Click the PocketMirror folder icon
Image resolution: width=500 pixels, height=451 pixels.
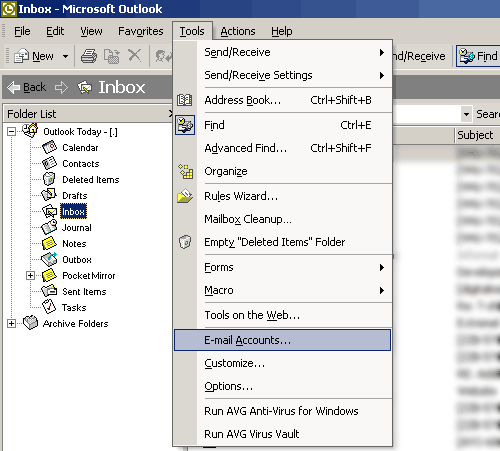click(x=49, y=275)
